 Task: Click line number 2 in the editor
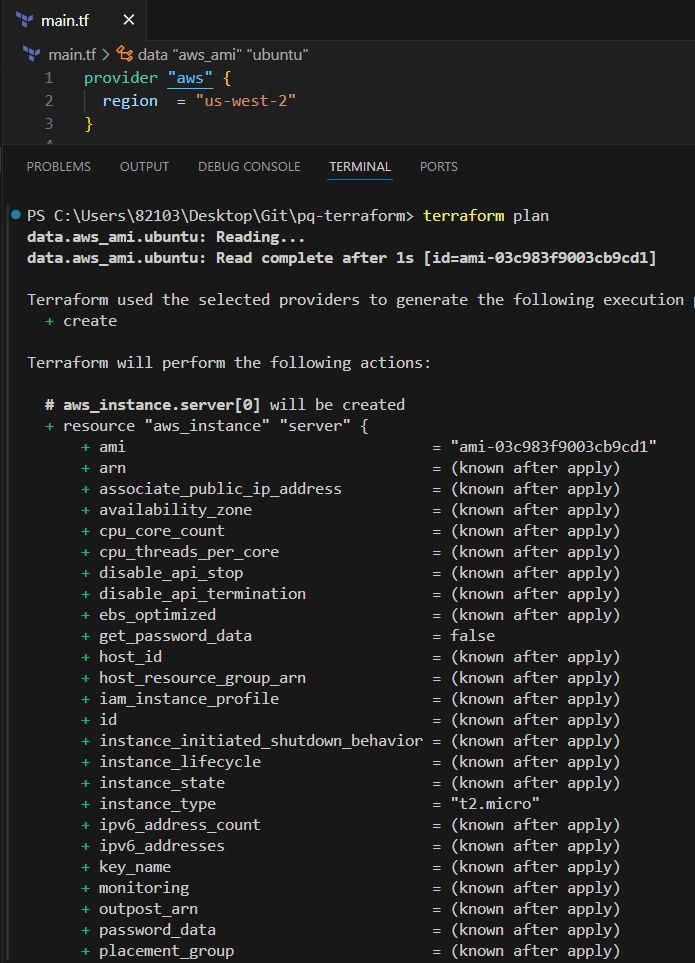[49, 101]
